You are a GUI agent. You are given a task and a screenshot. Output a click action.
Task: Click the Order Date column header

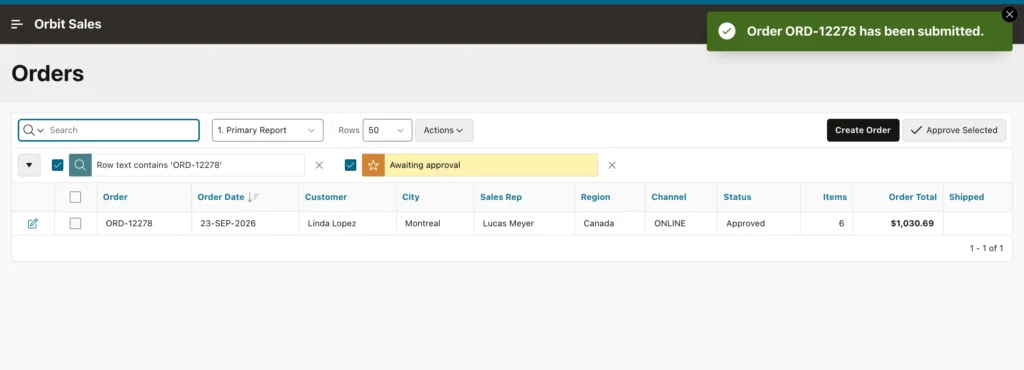click(221, 197)
